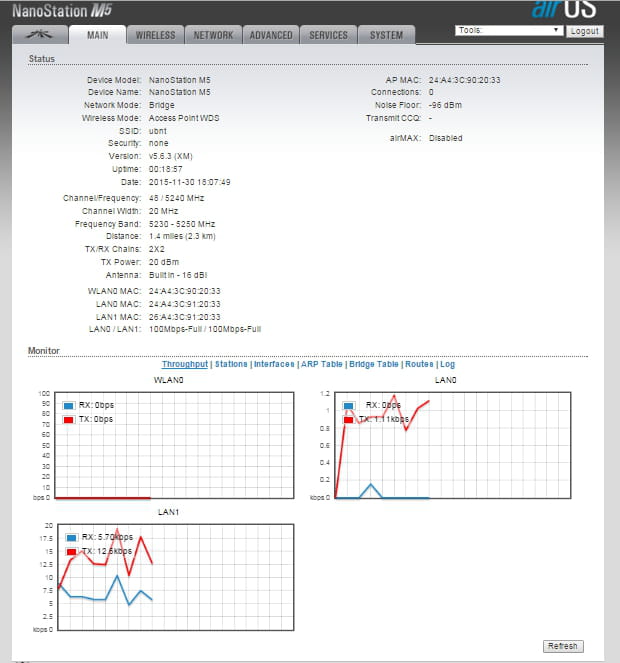This screenshot has width=620, height=663.
Task: Click the LAN1 MAC value 26:A4:3C:91:20:33
Action: tap(184, 317)
